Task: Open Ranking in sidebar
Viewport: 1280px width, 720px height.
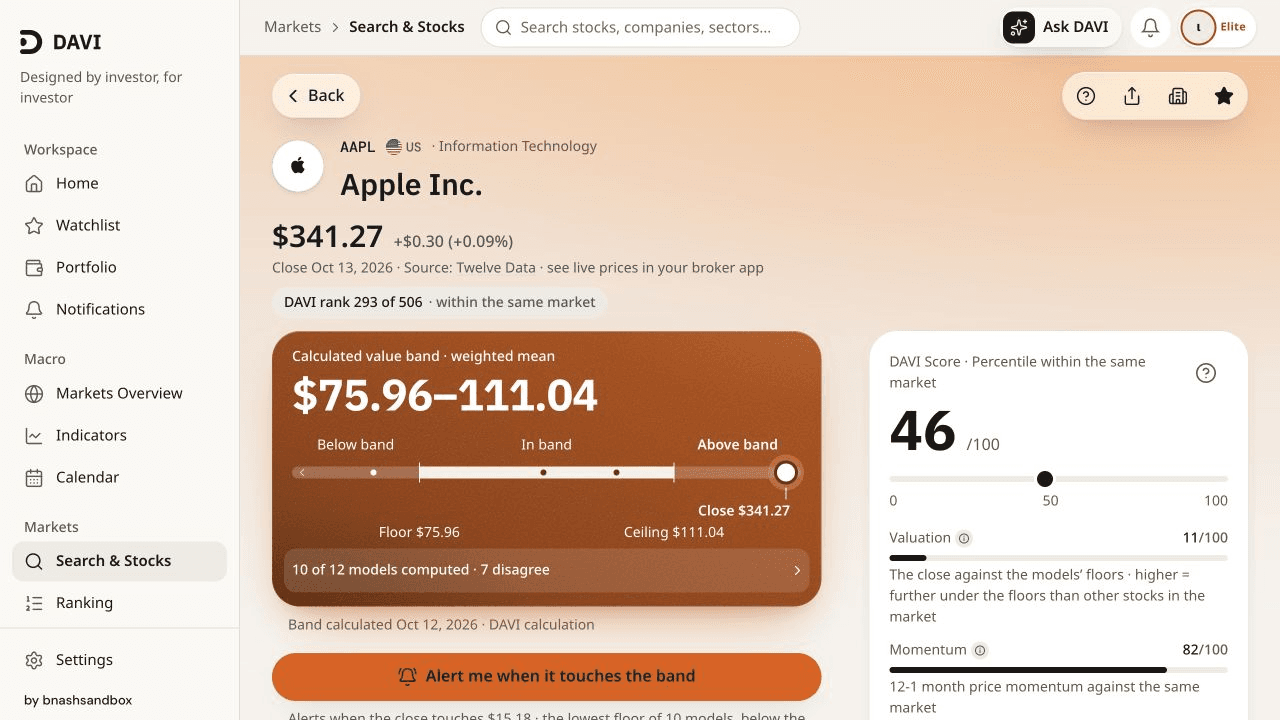Action: pos(120,603)
